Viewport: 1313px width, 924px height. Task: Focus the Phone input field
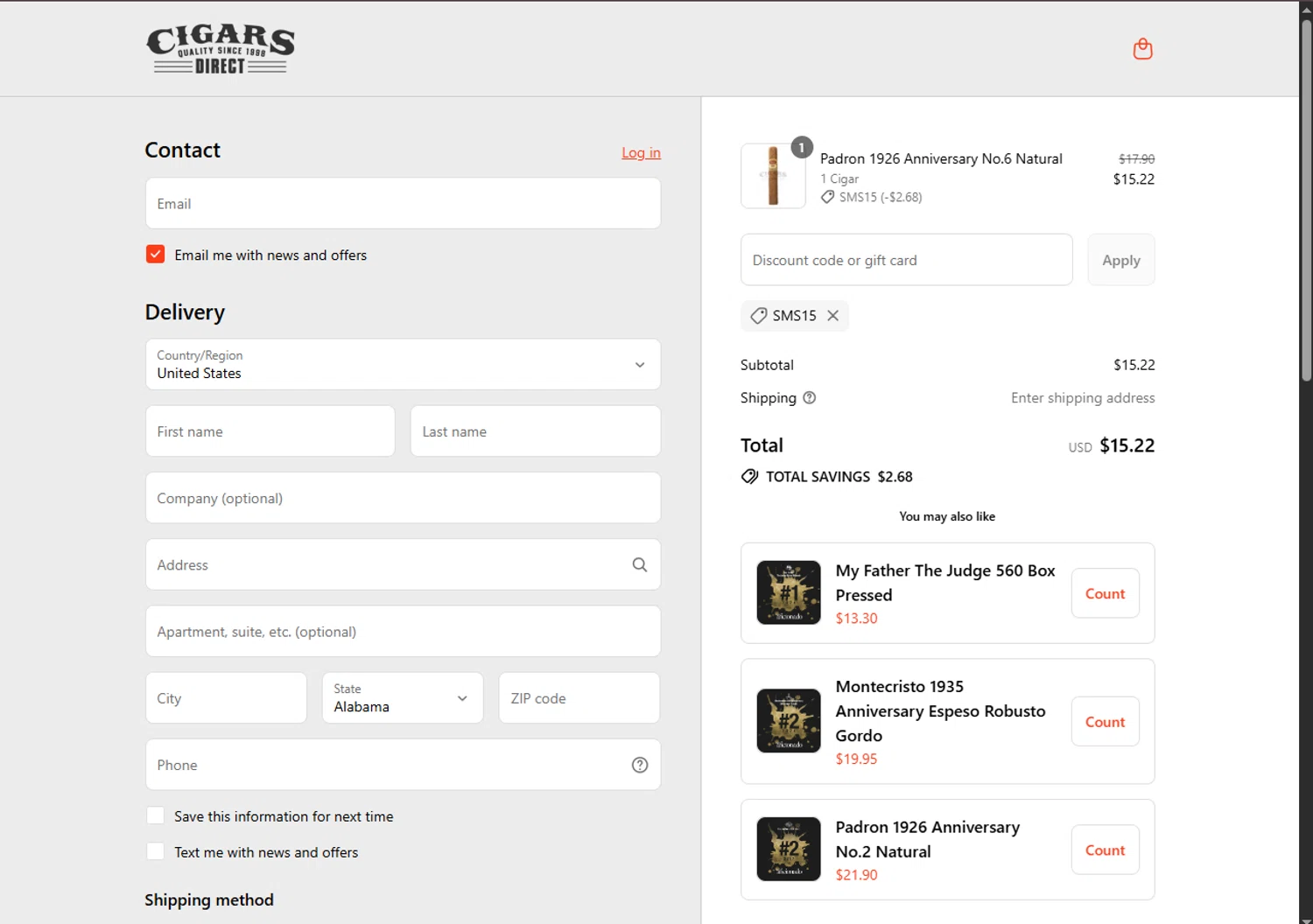click(x=403, y=765)
